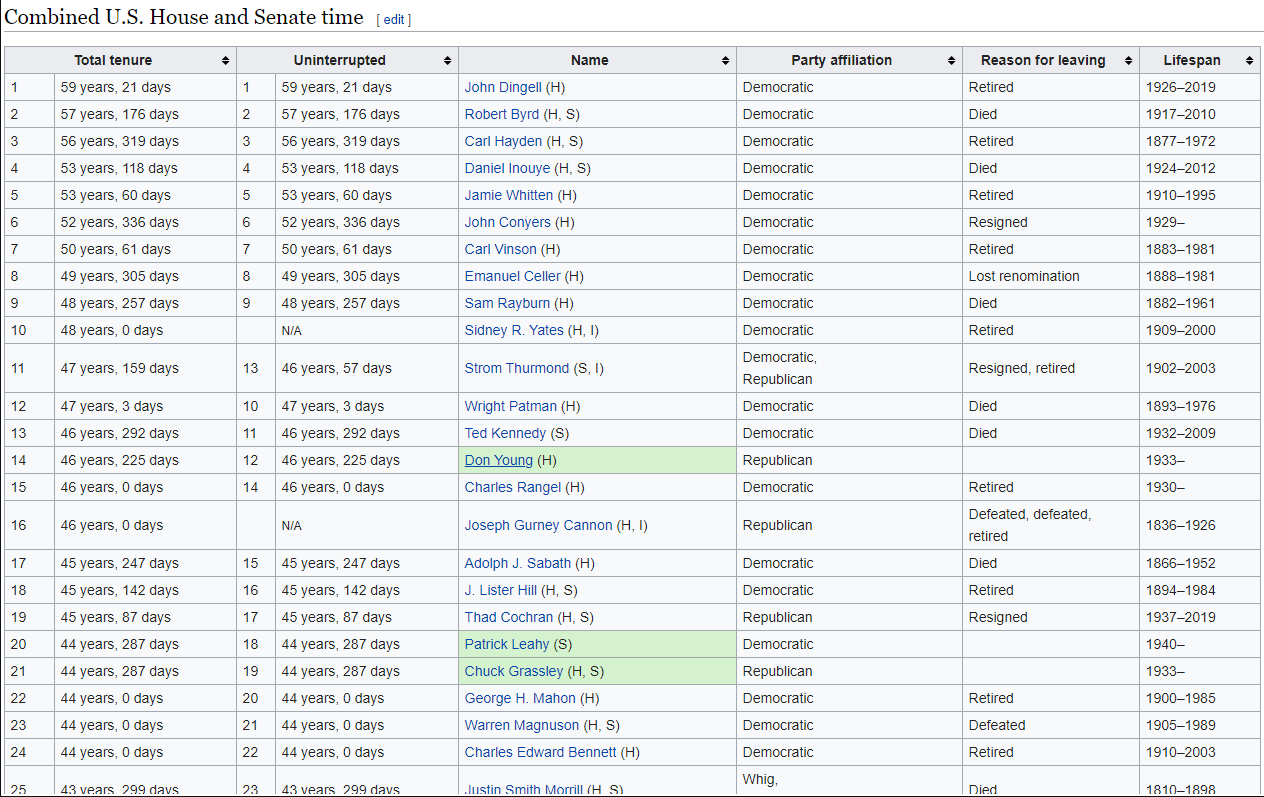Open Ted Kennedy article link
1264x797 pixels.
(x=506, y=433)
